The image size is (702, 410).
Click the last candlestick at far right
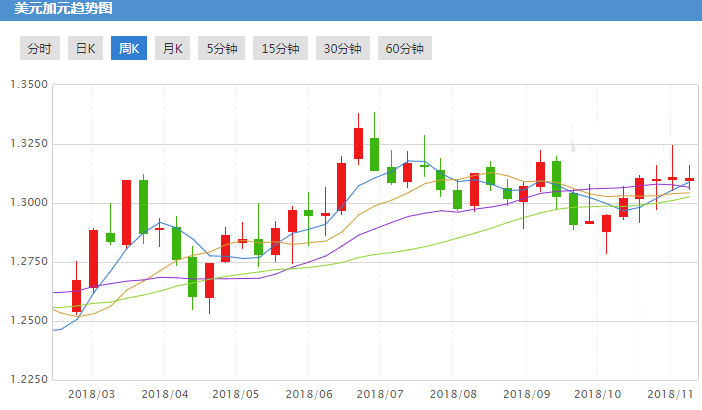tap(689, 179)
